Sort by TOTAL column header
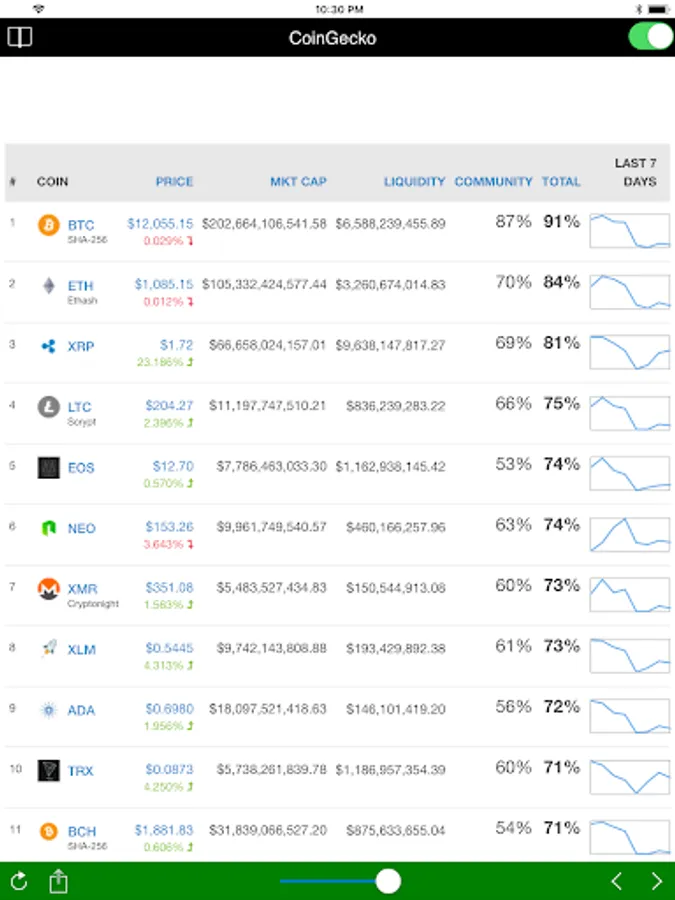This screenshot has width=675, height=900. click(561, 181)
